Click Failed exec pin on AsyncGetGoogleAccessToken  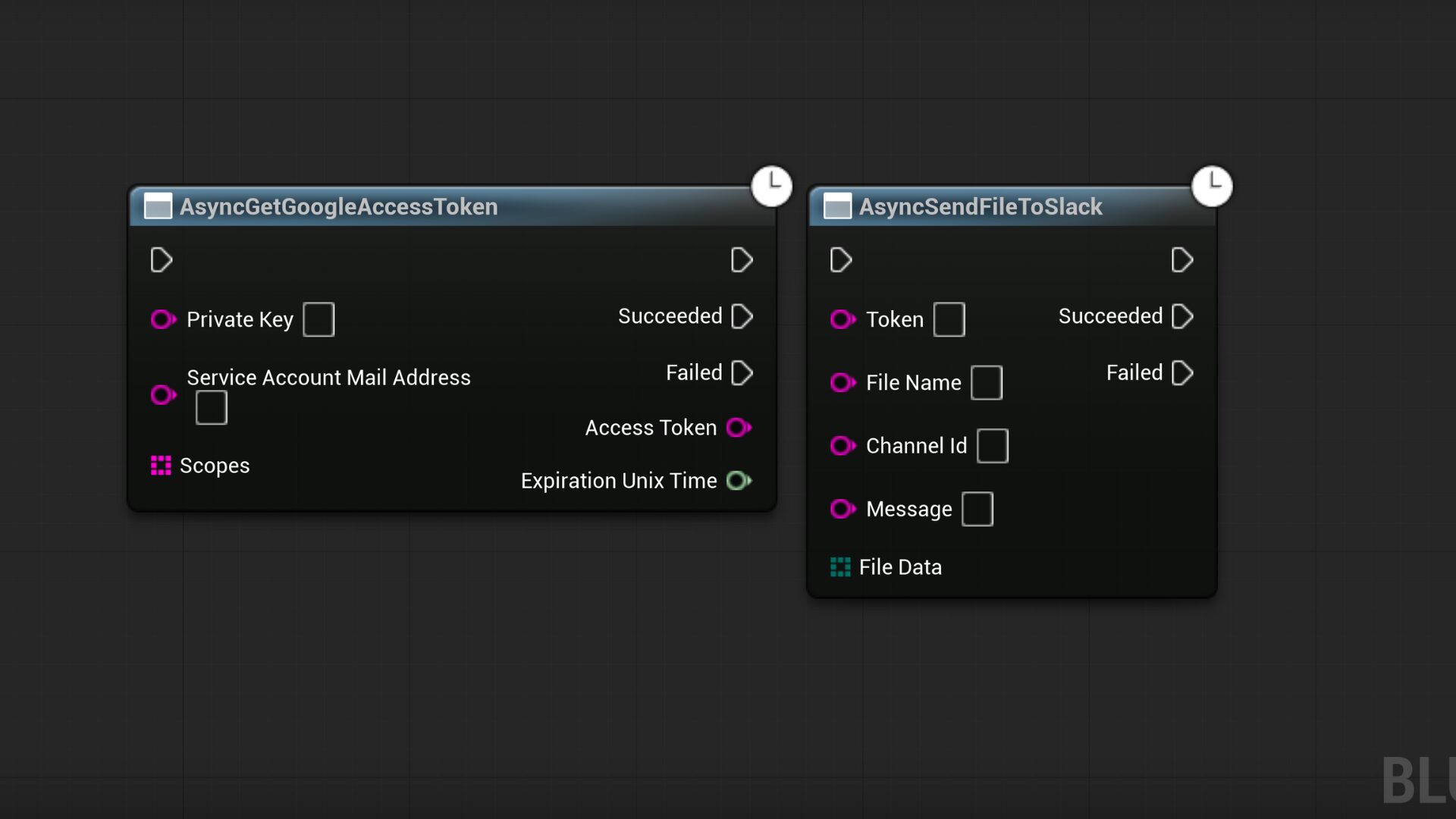742,373
